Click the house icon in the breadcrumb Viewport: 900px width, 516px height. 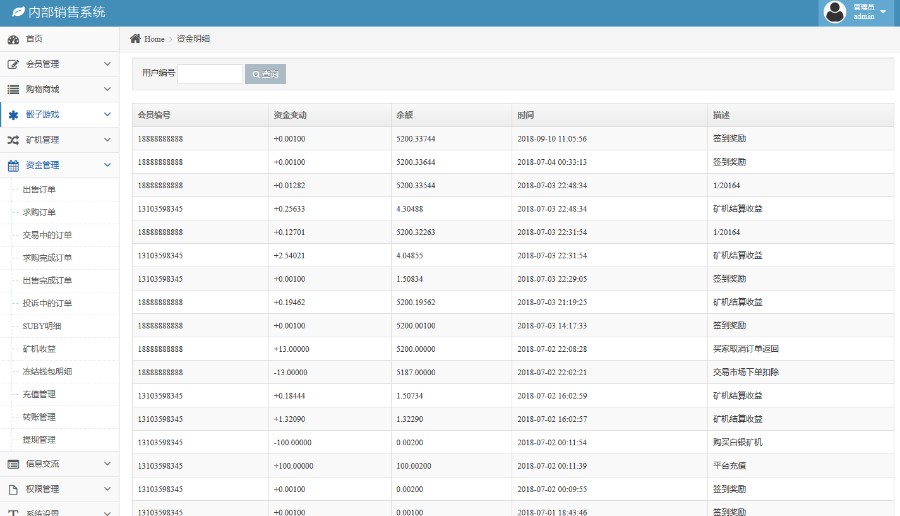pos(135,39)
